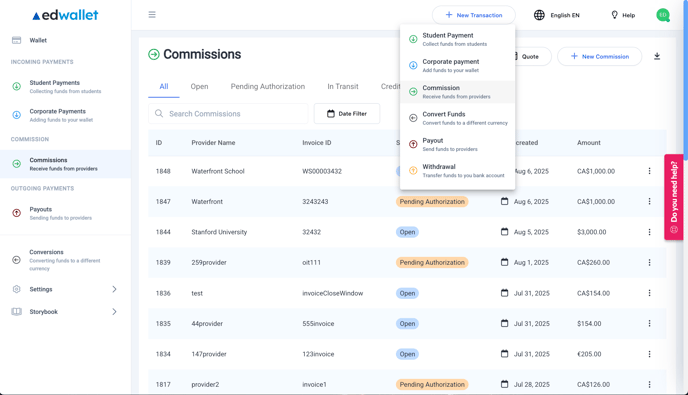Screen dimensions: 688x395
Task: Open row actions for commission 1834
Action: [649, 354]
